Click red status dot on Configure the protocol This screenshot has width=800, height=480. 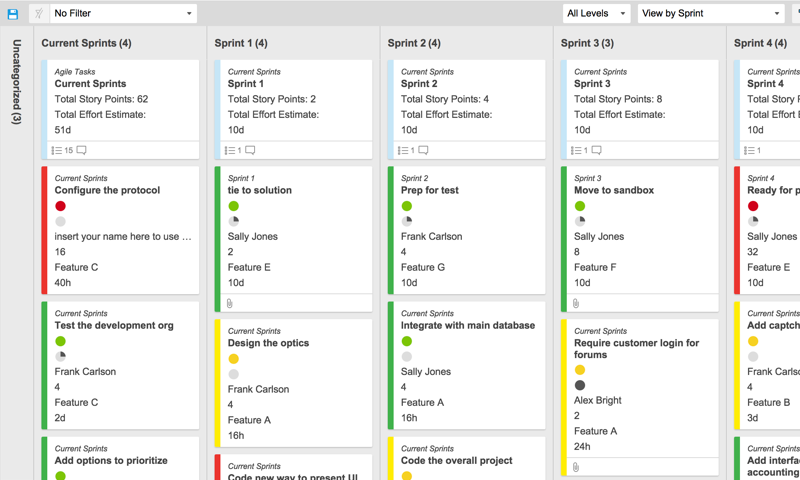[61, 206]
